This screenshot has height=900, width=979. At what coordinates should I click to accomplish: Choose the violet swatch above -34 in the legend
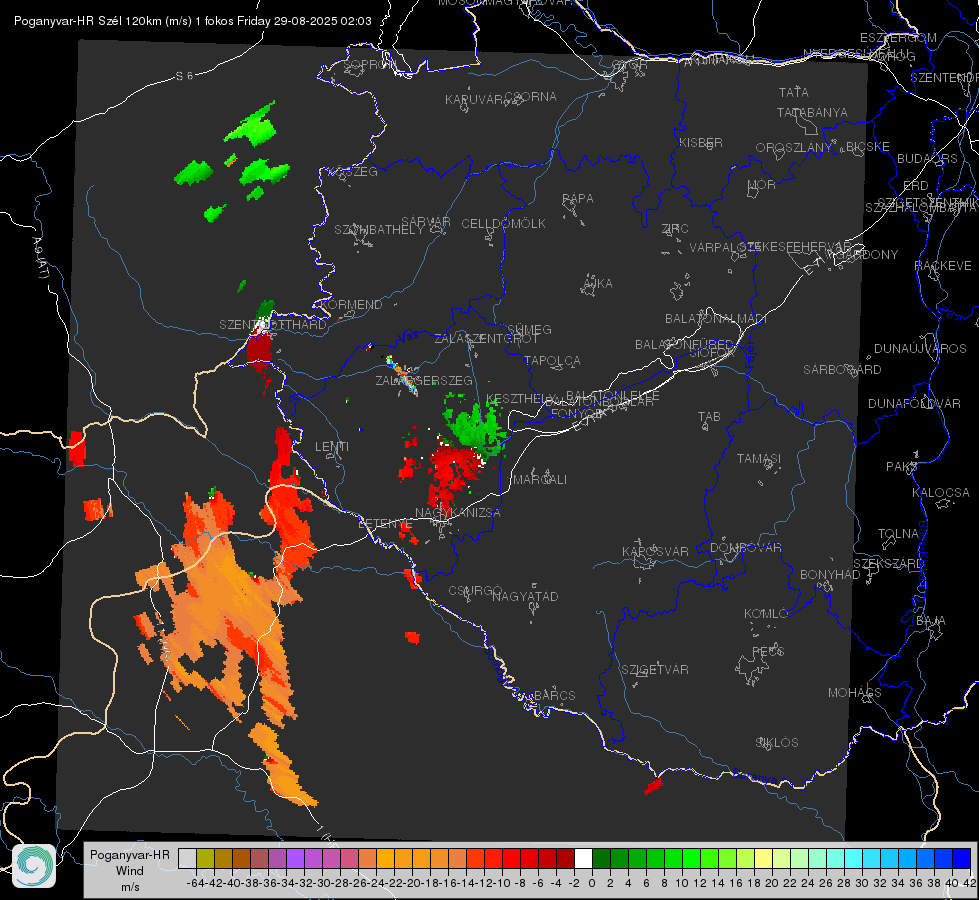pyautogui.click(x=295, y=858)
